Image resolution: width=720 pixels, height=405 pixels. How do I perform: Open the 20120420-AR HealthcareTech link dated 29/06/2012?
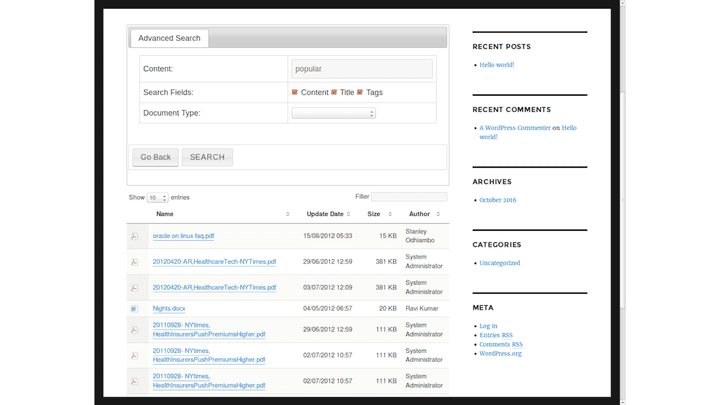(x=214, y=262)
